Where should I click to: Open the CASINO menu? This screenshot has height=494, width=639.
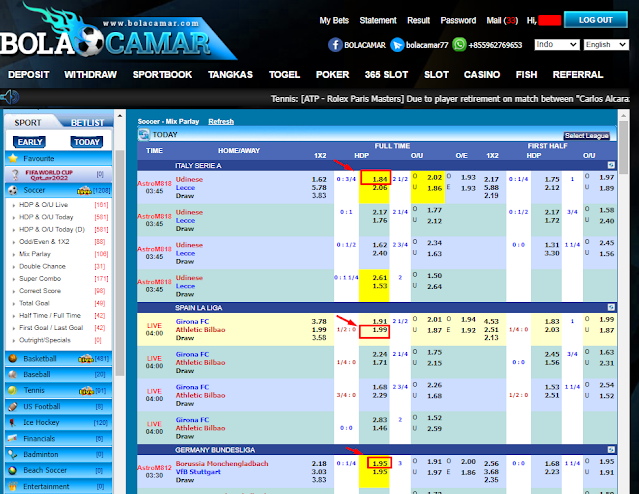click(482, 75)
